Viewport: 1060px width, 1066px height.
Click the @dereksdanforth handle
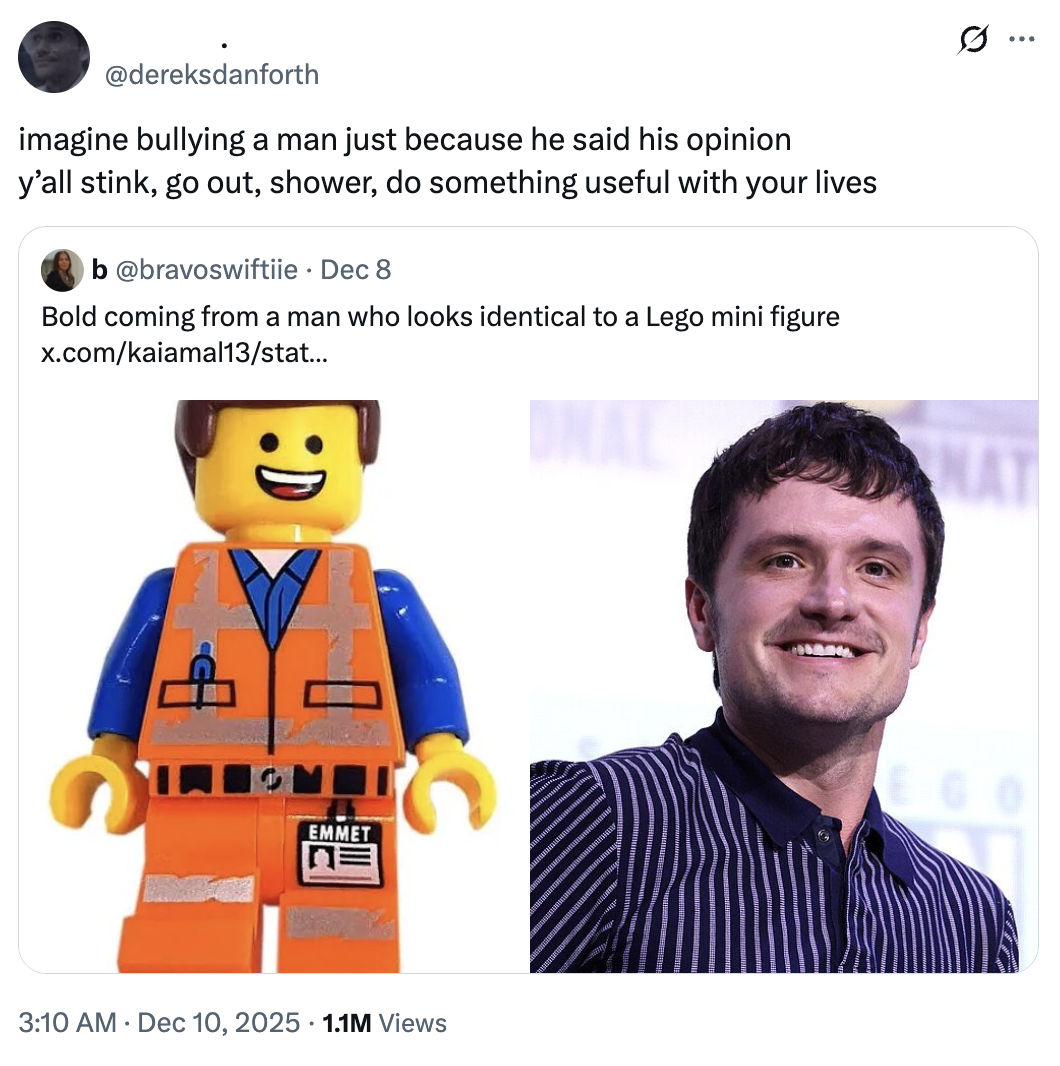211,74
